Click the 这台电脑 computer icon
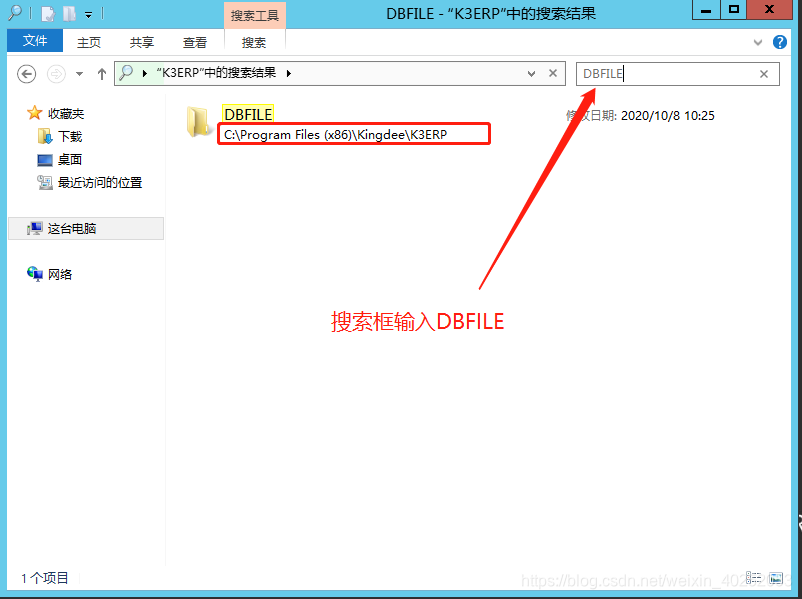The image size is (802, 599). pyautogui.click(x=35, y=229)
